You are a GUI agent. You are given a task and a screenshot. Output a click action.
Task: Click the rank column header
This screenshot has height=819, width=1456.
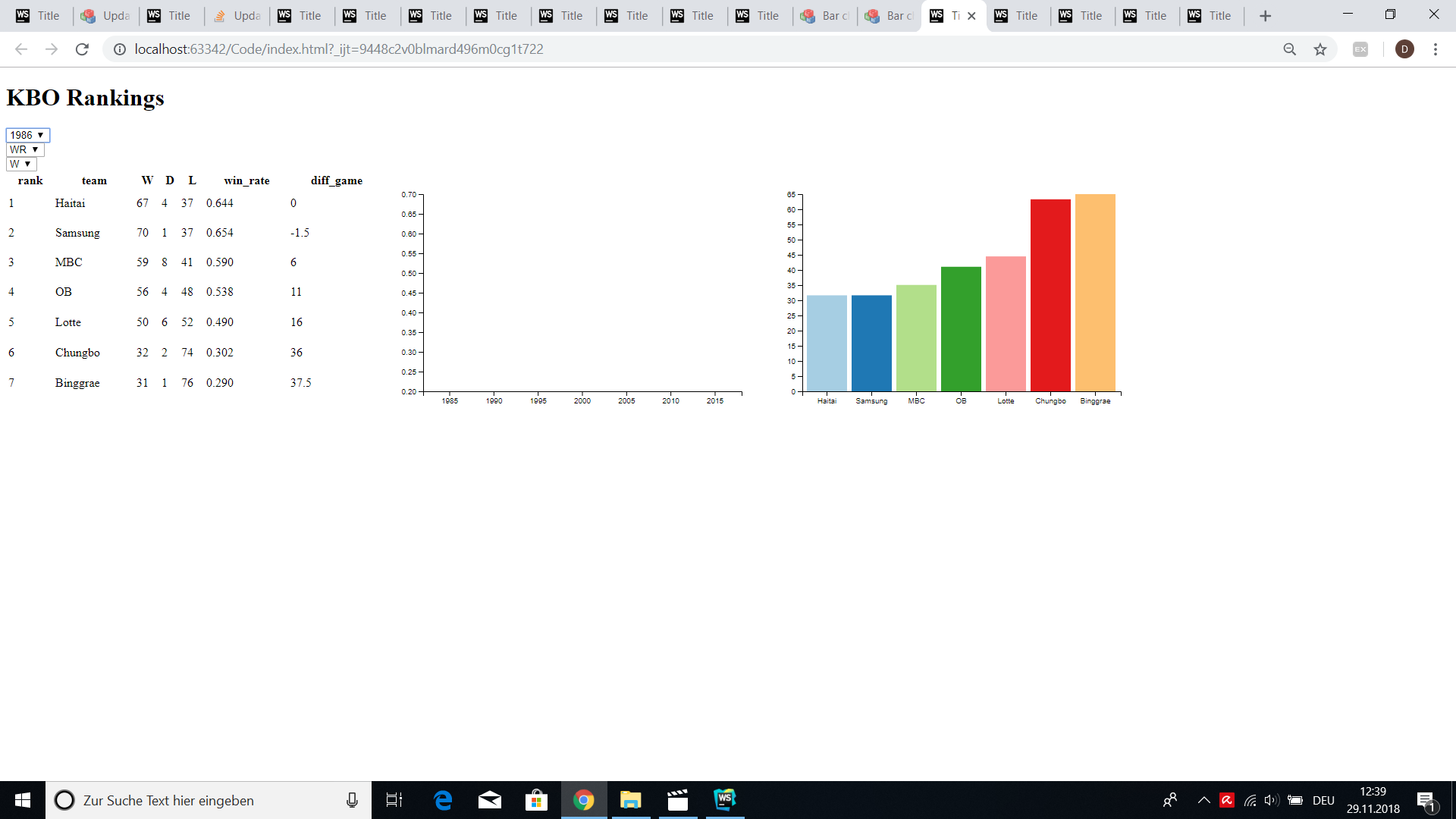(30, 180)
